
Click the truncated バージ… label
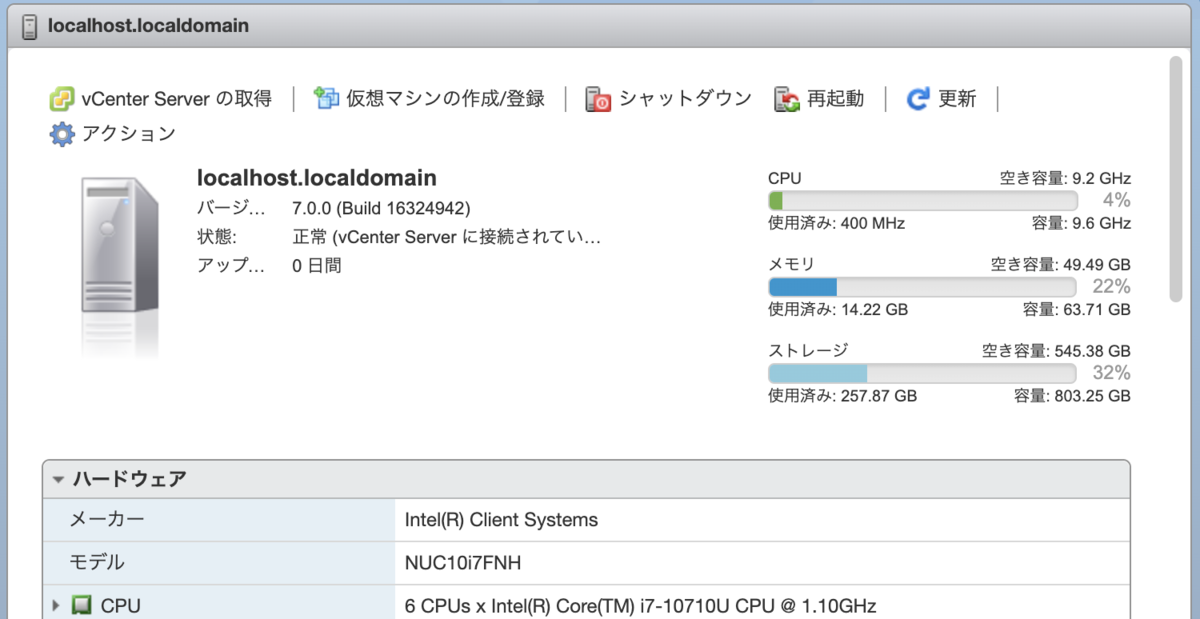pos(232,209)
